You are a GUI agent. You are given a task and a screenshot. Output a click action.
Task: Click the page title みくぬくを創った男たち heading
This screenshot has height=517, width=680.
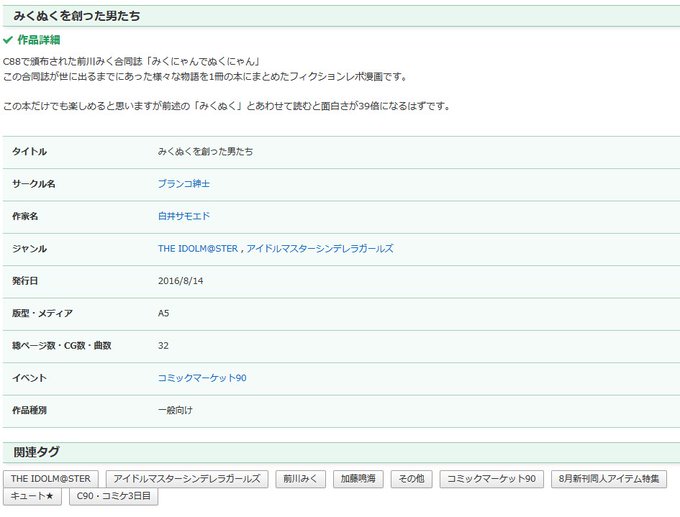(x=77, y=16)
